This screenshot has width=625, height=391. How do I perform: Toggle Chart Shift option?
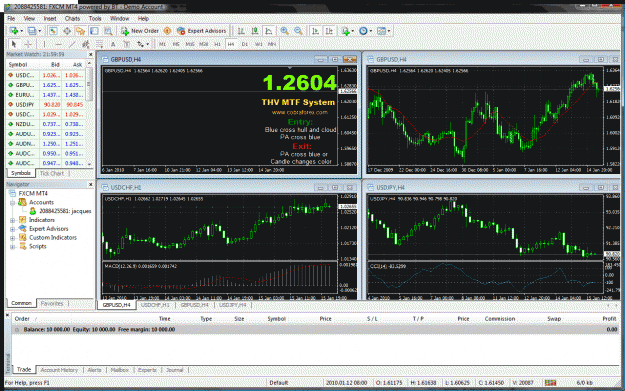(329, 31)
